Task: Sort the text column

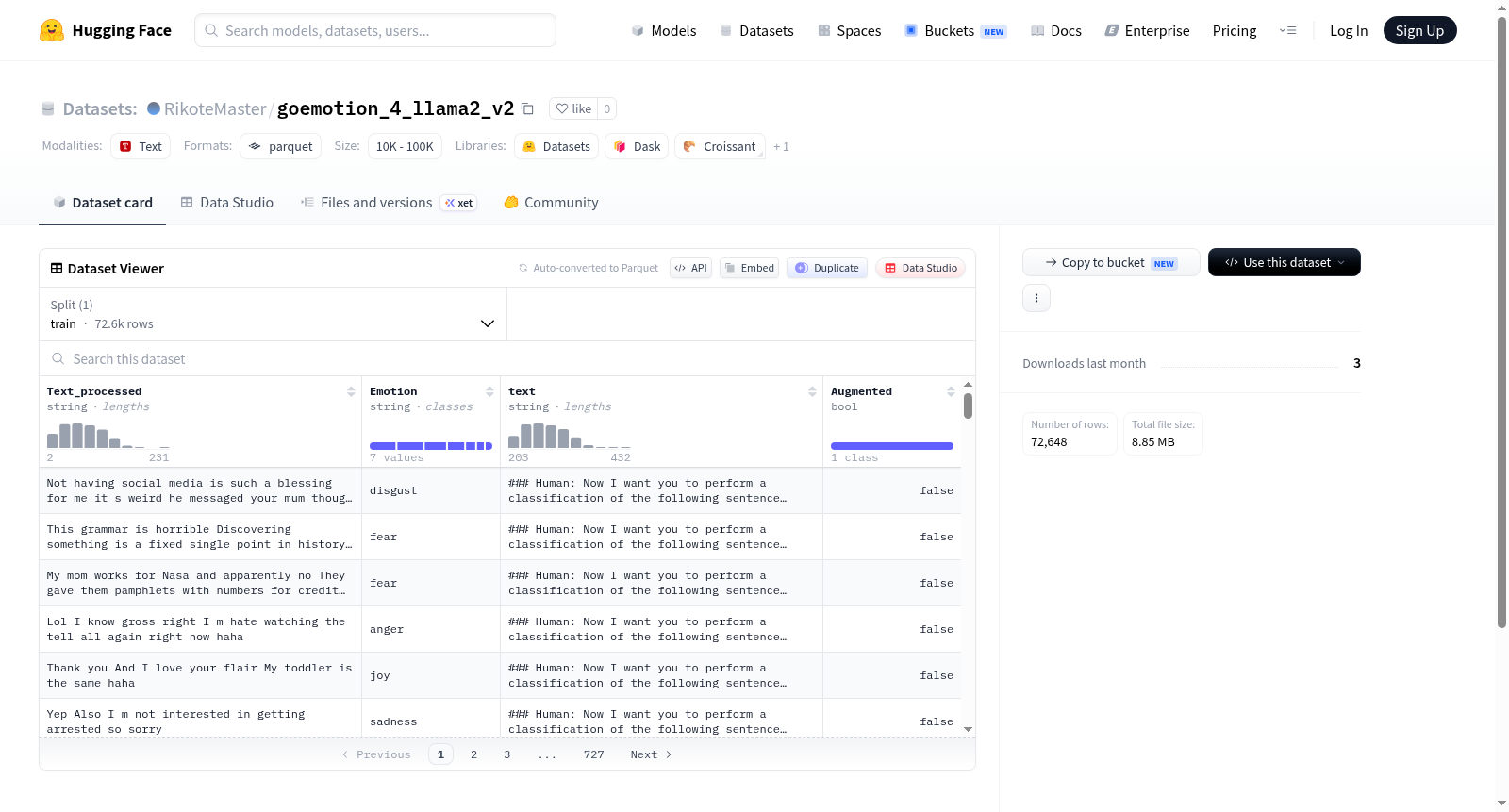Action: click(812, 391)
